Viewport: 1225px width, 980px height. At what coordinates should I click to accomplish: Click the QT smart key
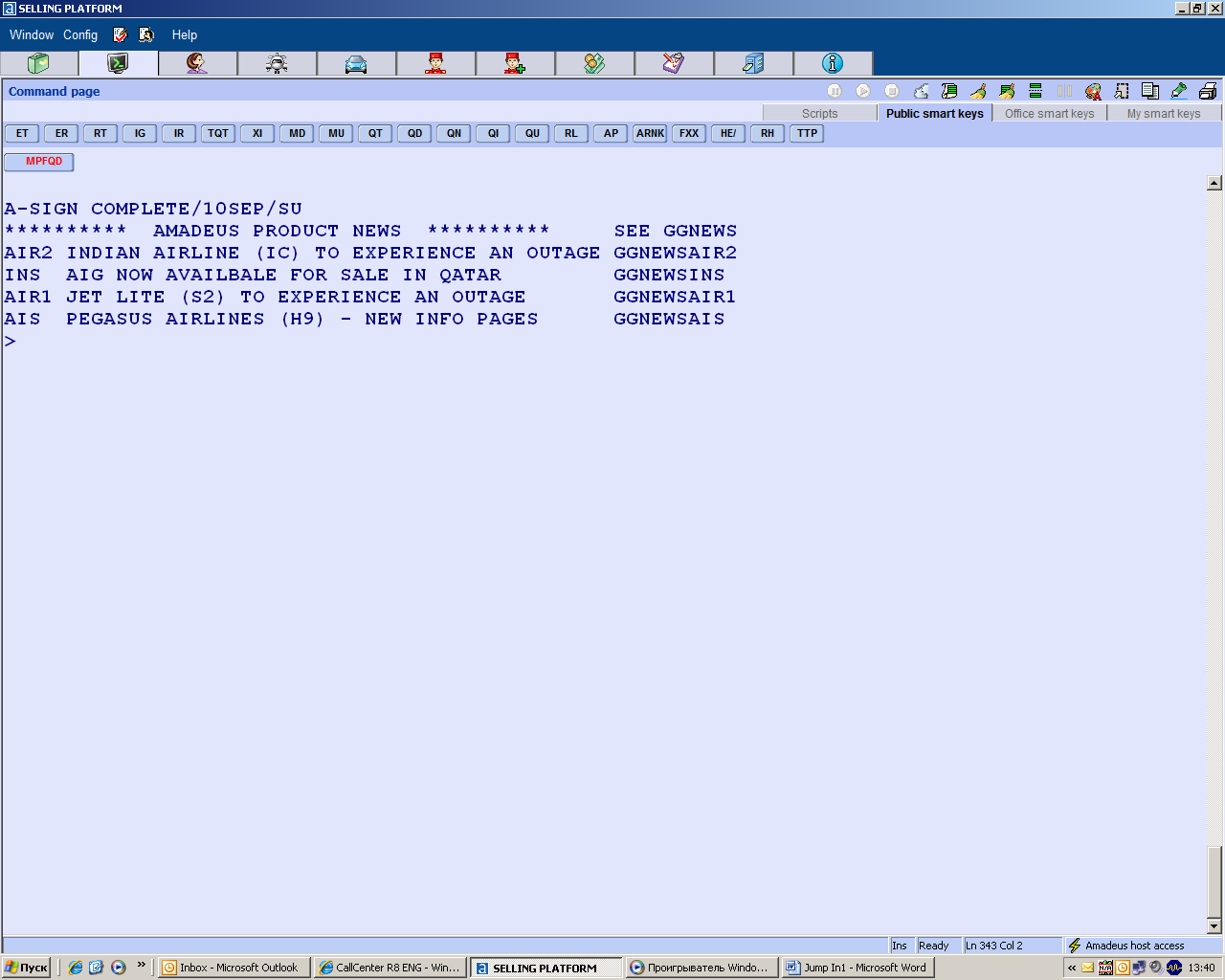375,134
